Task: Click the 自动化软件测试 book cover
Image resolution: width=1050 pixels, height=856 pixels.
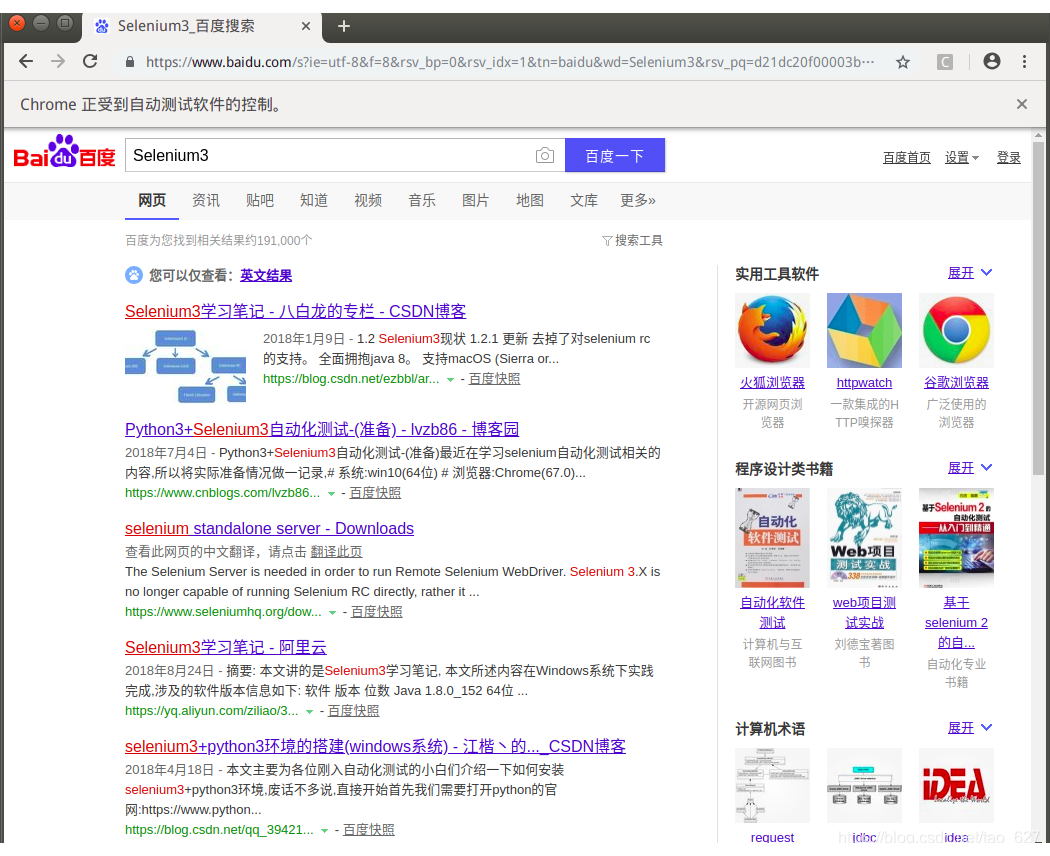Action: pos(772,538)
